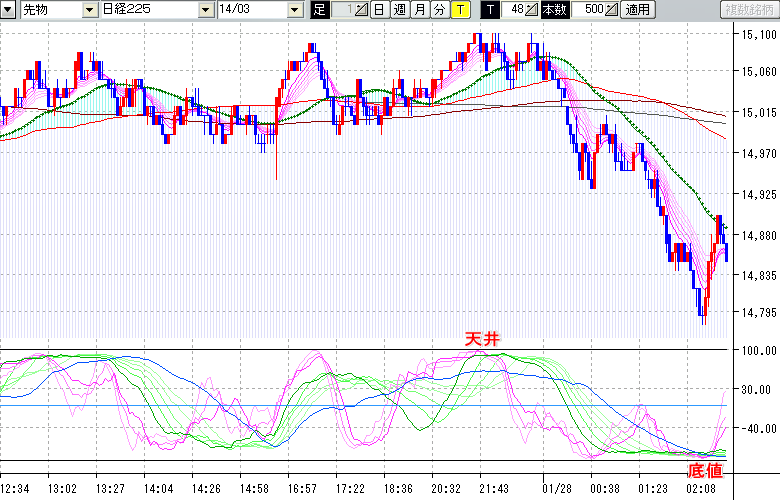
Task: Open the far-left toolbar dropdown arrow
Action: [8, 10]
